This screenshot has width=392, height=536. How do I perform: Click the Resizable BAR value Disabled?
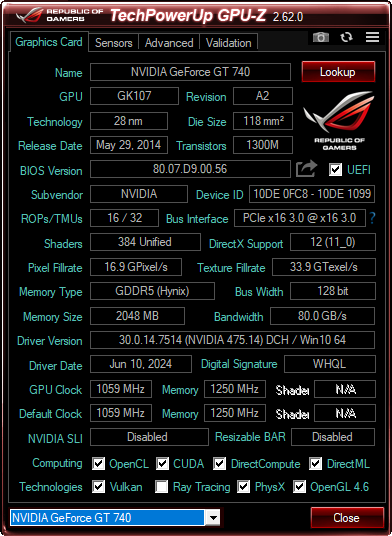tap(333, 437)
